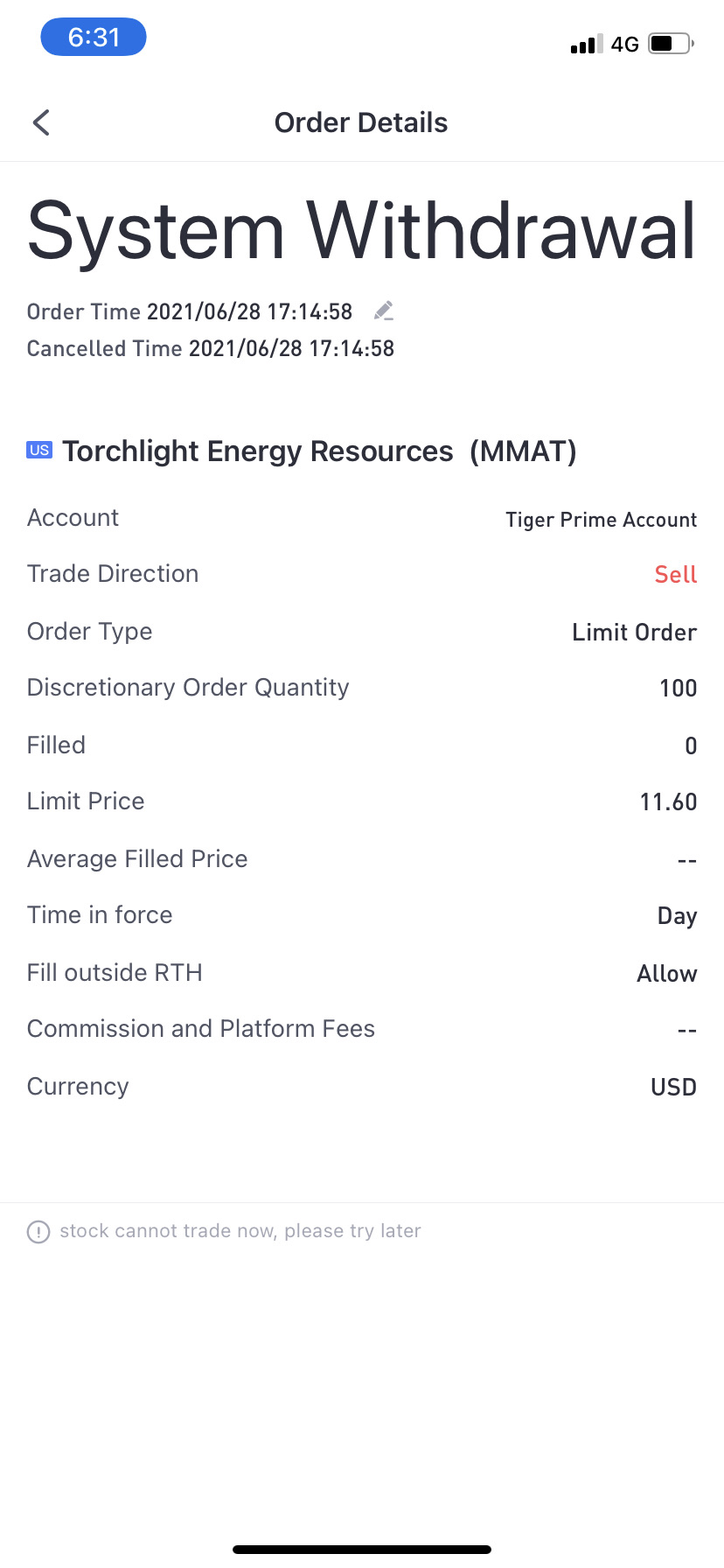724x1568 pixels.
Task: Tap the cellular signal bars icon
Action: coord(586,45)
